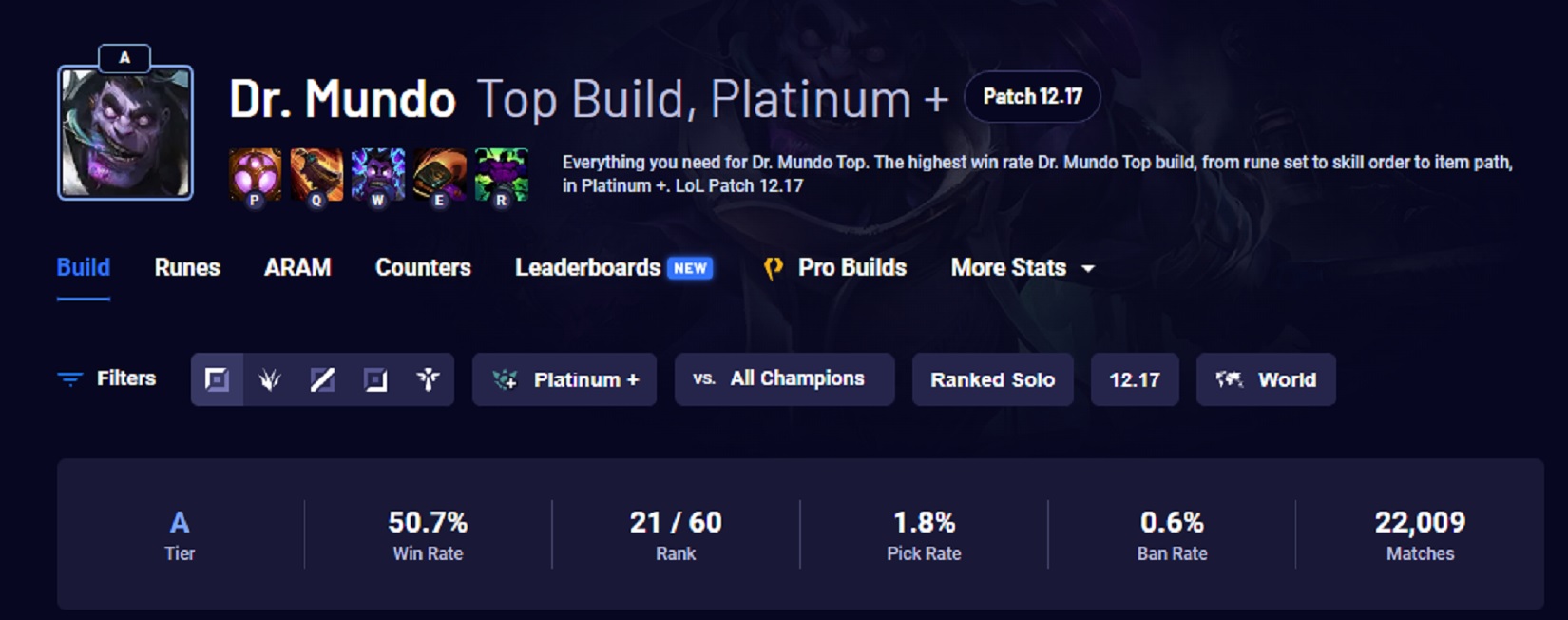Click the R ultimate ability icon
Viewport: 1568px width, 620px height.
(501, 175)
